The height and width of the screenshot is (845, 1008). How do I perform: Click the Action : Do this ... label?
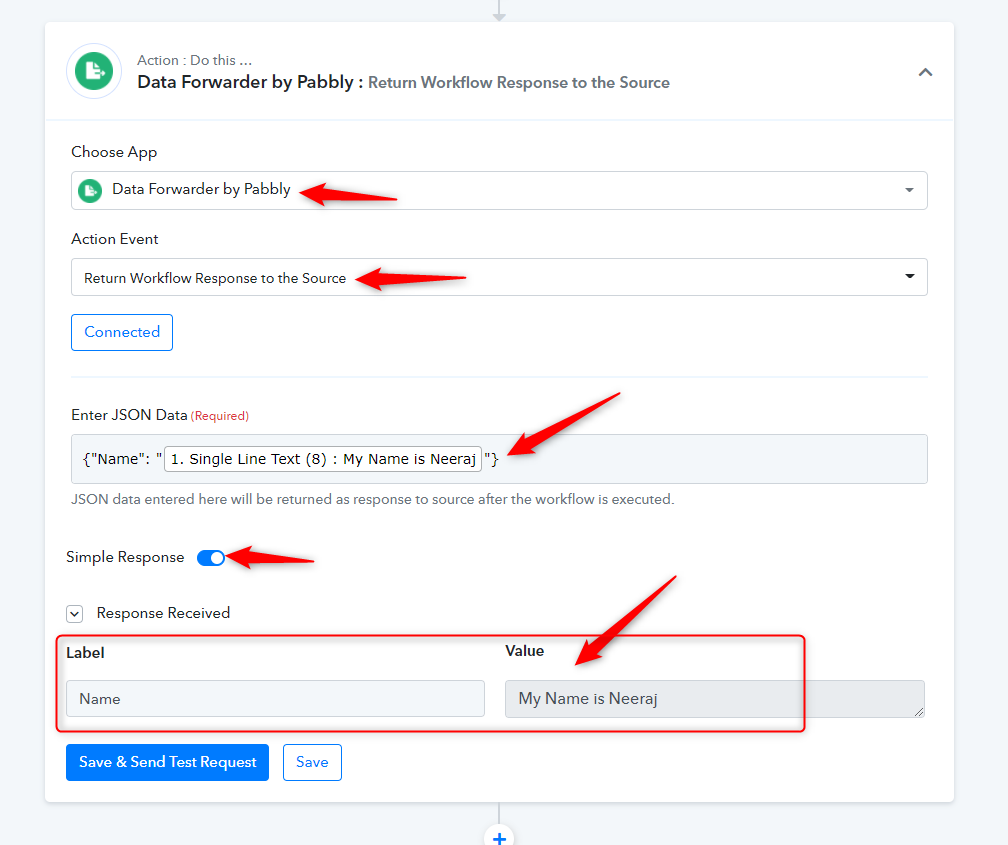[x=194, y=60]
